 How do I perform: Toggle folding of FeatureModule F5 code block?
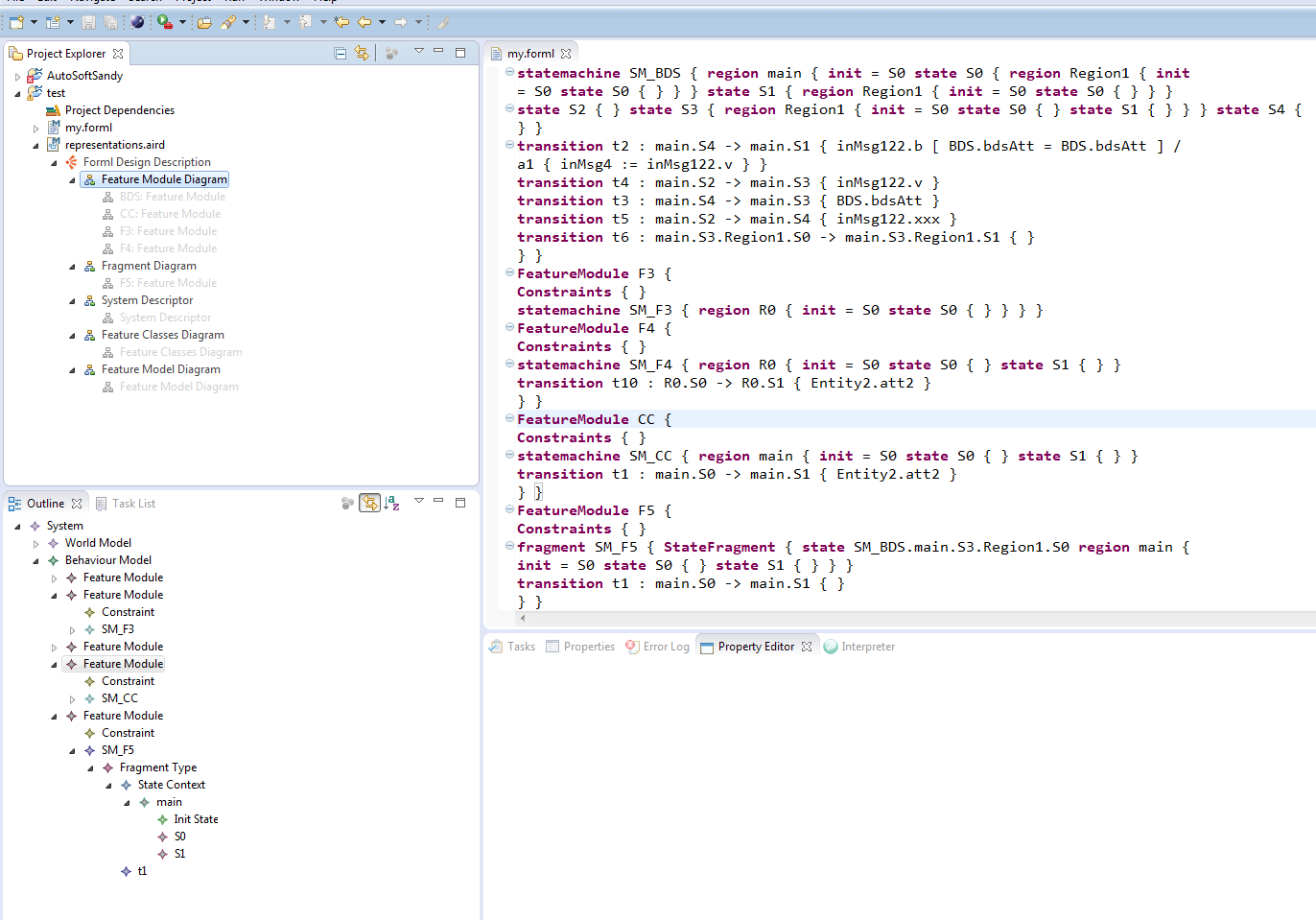tap(509, 509)
